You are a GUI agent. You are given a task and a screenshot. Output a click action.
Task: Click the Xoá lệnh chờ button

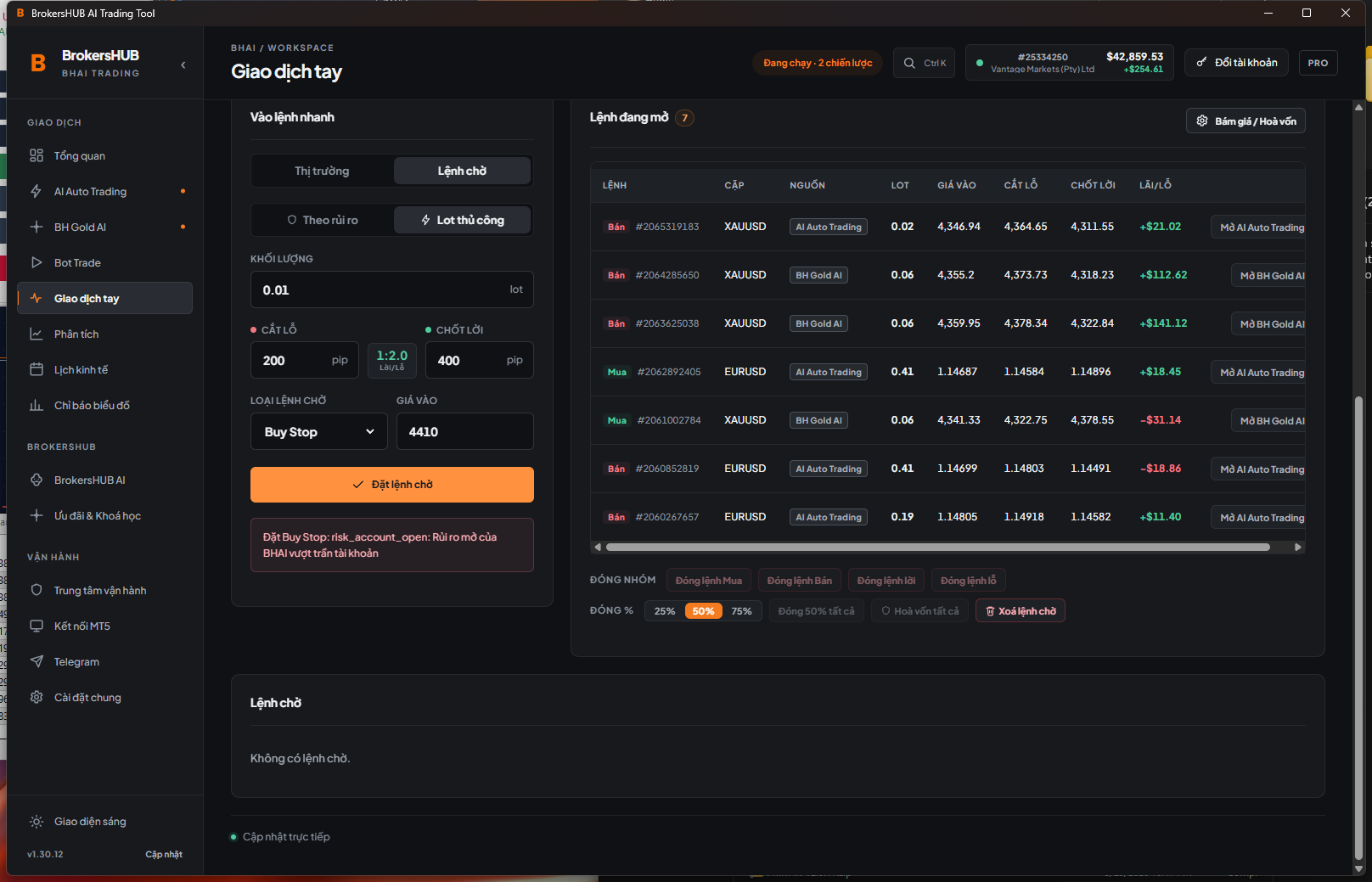click(1021, 611)
